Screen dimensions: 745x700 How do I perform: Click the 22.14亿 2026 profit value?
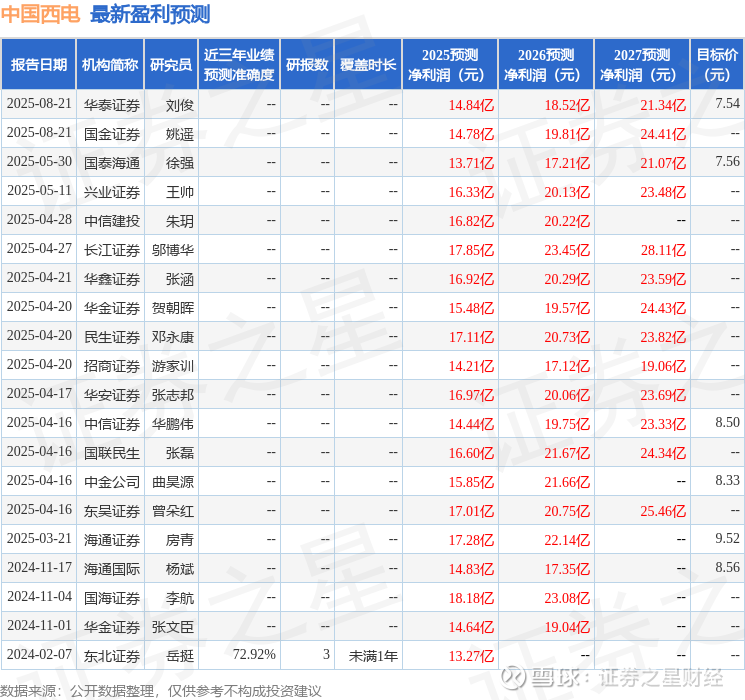(567, 540)
